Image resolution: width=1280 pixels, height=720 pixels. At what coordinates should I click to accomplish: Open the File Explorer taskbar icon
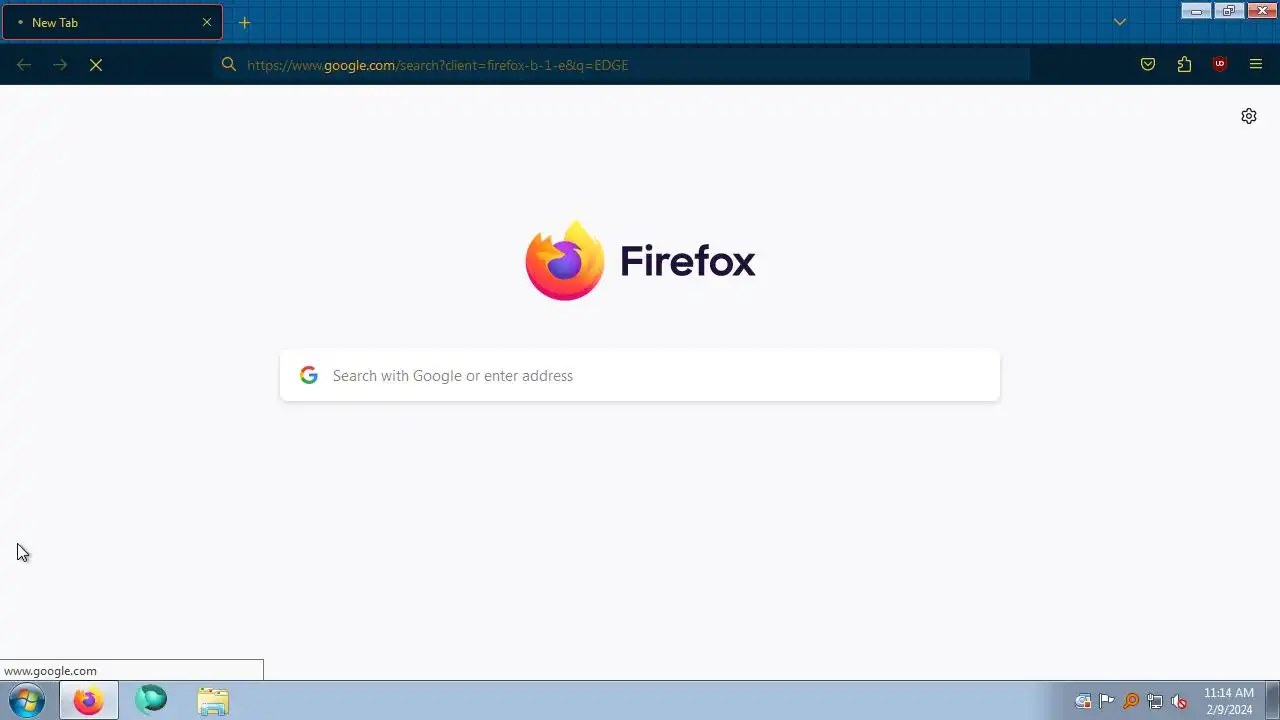213,701
